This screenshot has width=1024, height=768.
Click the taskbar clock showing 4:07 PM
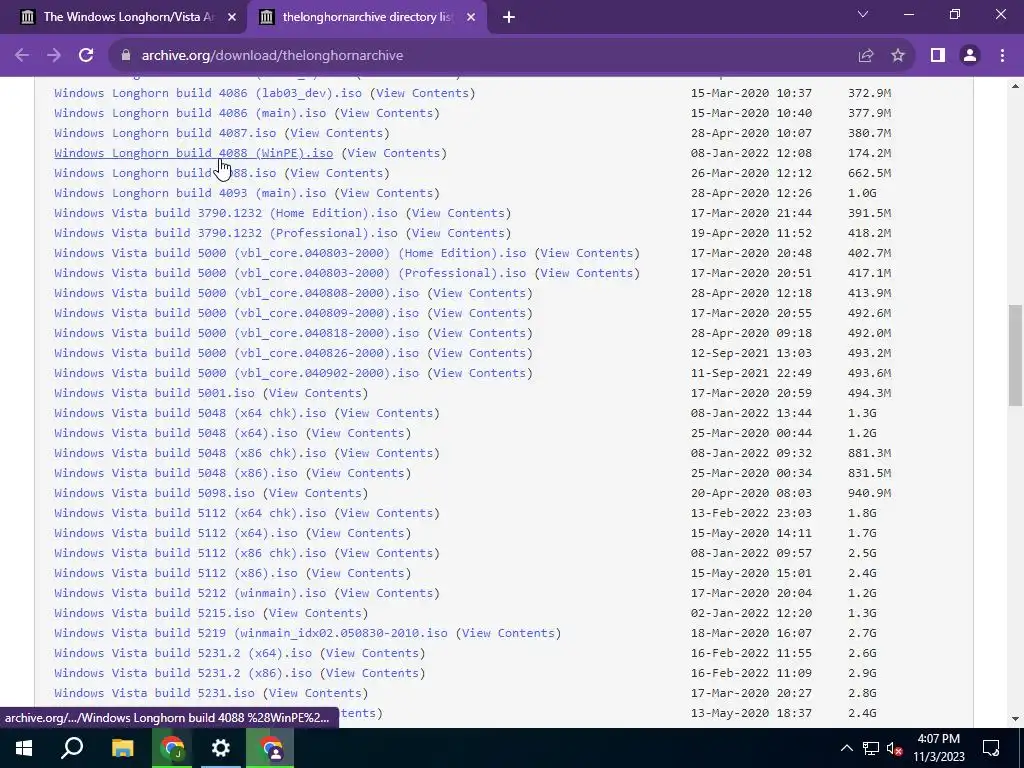point(938,748)
